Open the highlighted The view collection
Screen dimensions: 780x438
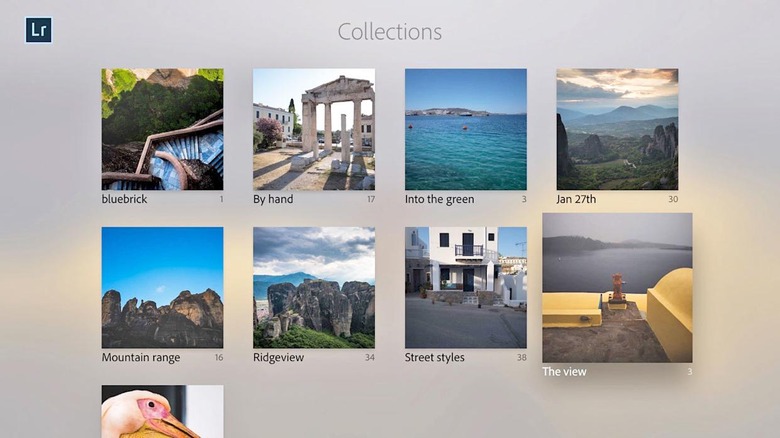(x=617, y=287)
